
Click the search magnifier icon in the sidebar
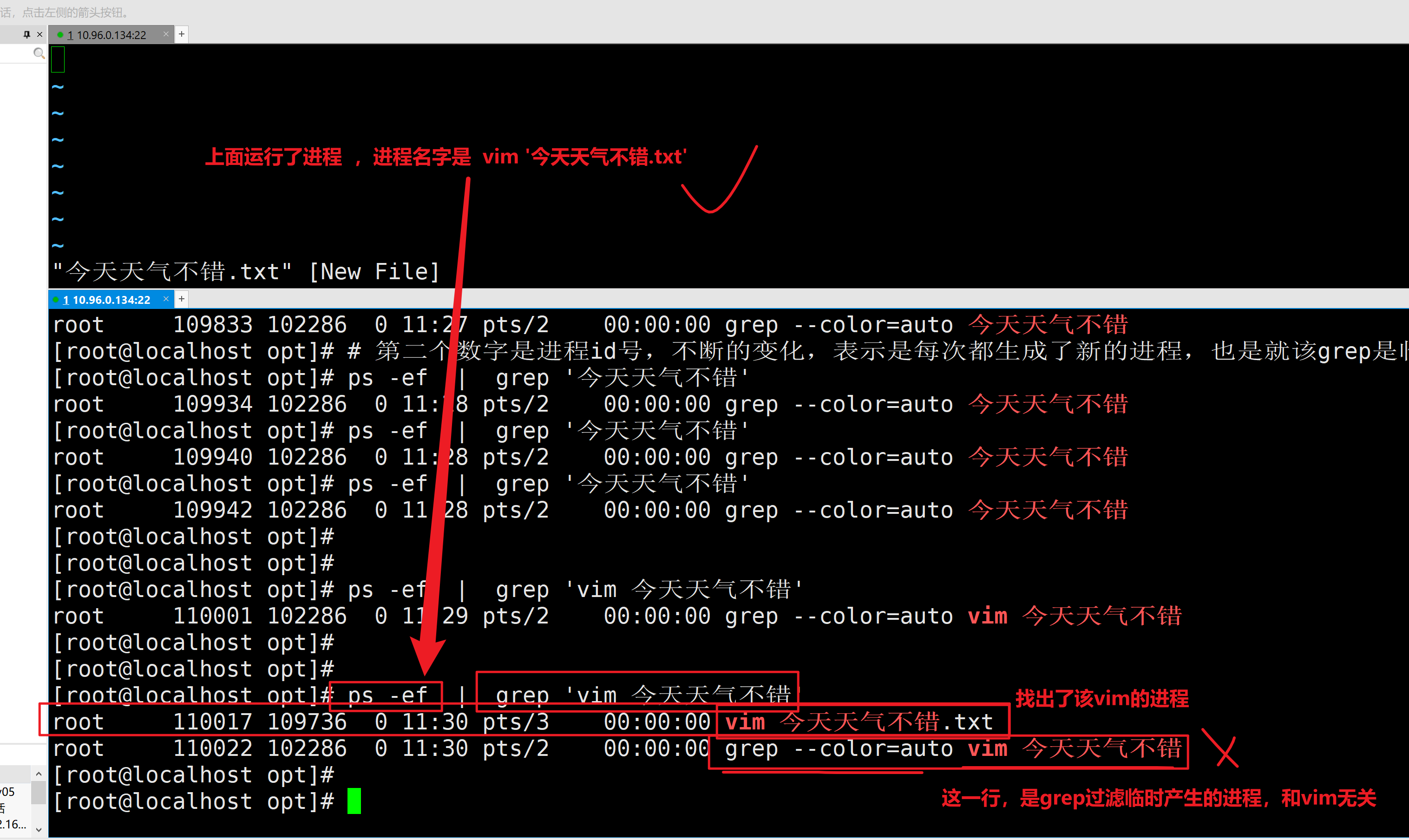click(39, 53)
